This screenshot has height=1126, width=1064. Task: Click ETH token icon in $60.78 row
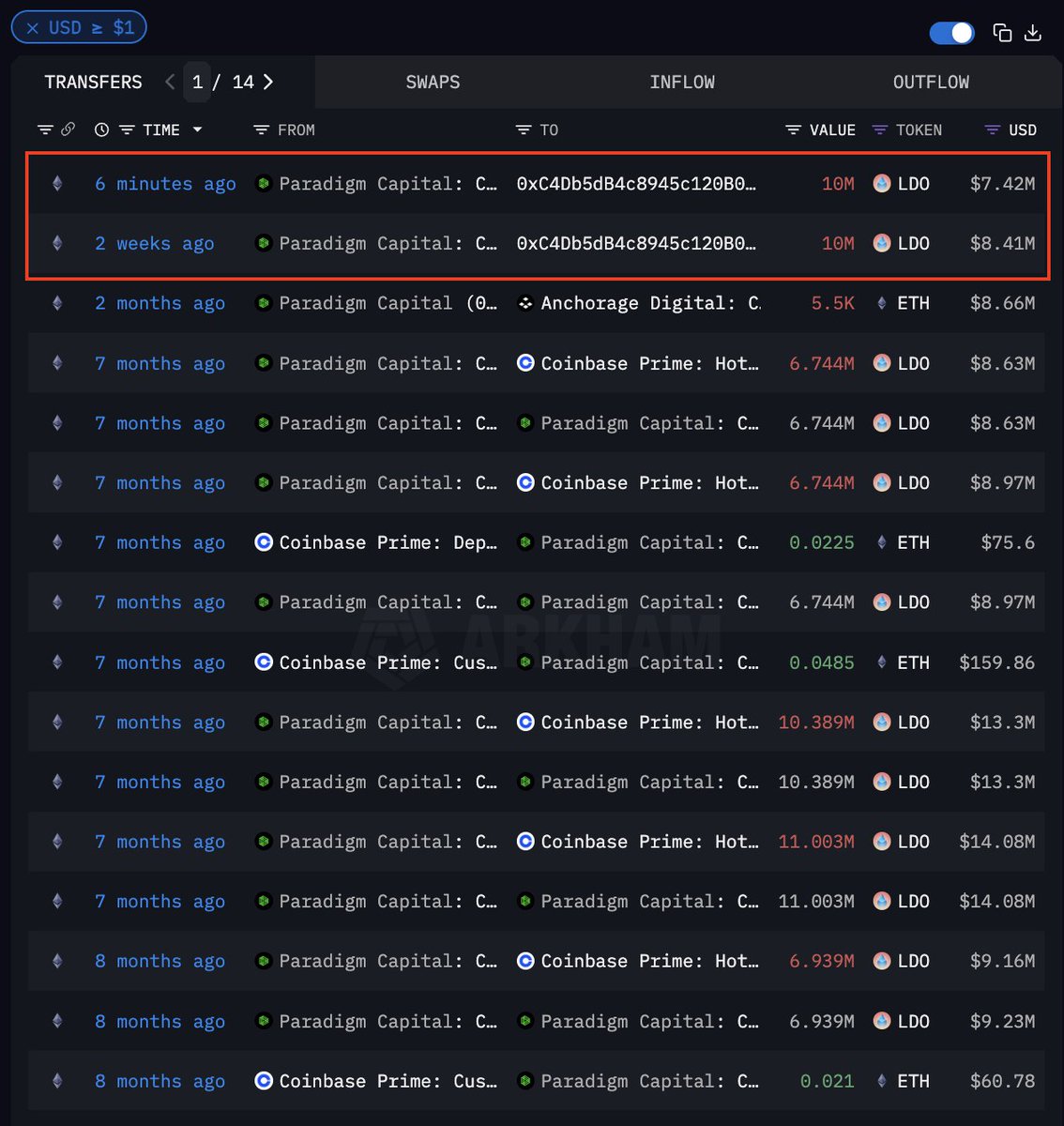(881, 1081)
